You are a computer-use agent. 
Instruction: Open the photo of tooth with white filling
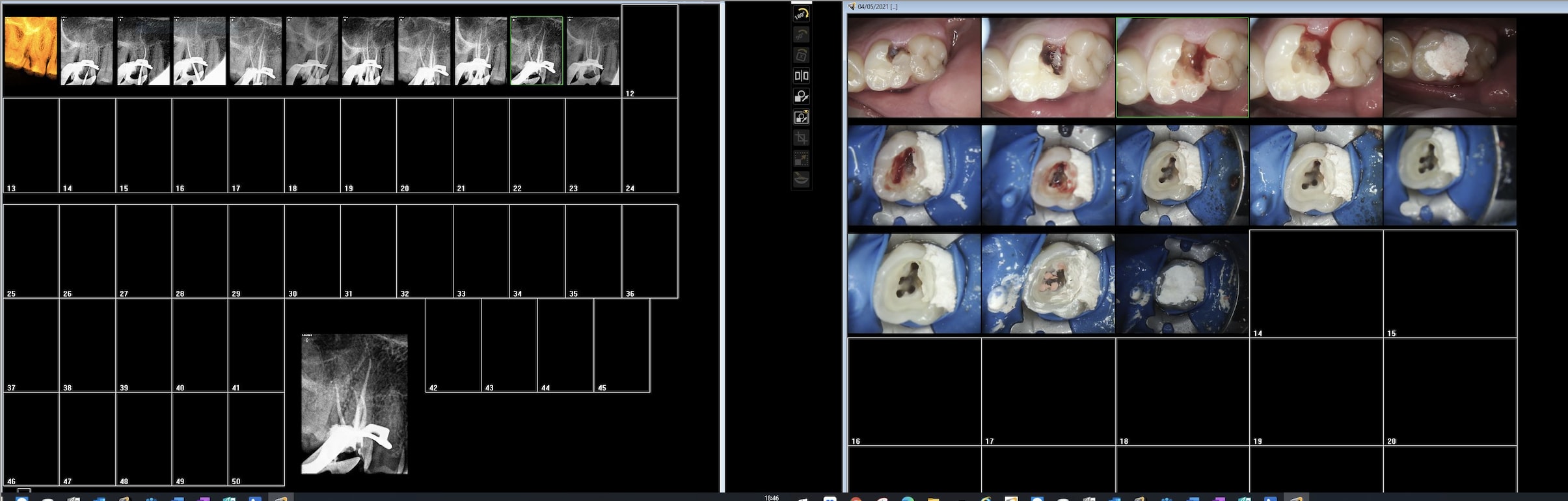[1450, 67]
